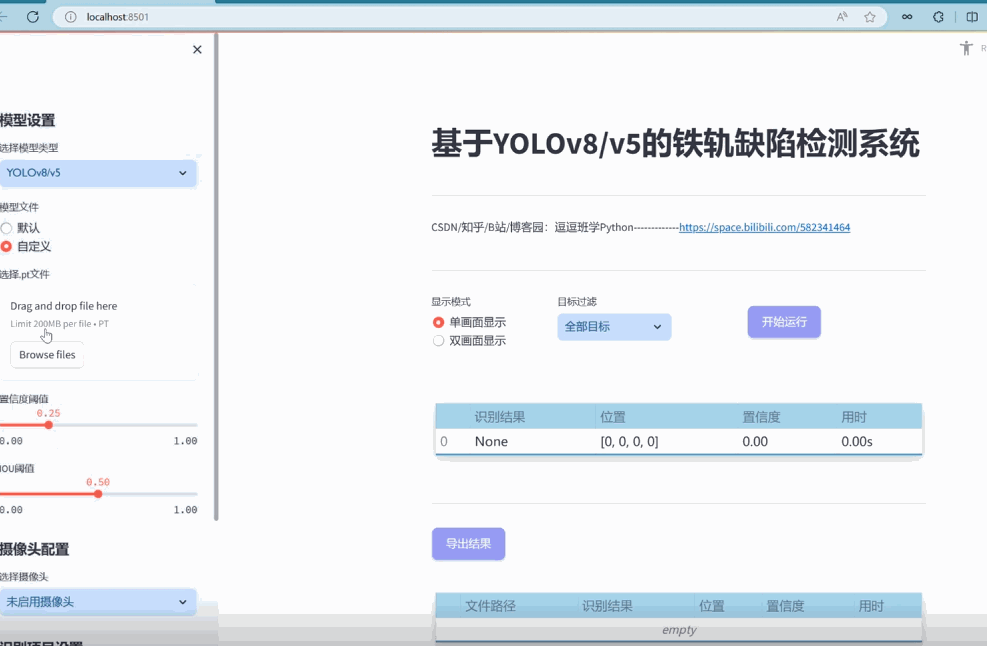
Task: Click the 开始运行 start button
Action: click(784, 322)
